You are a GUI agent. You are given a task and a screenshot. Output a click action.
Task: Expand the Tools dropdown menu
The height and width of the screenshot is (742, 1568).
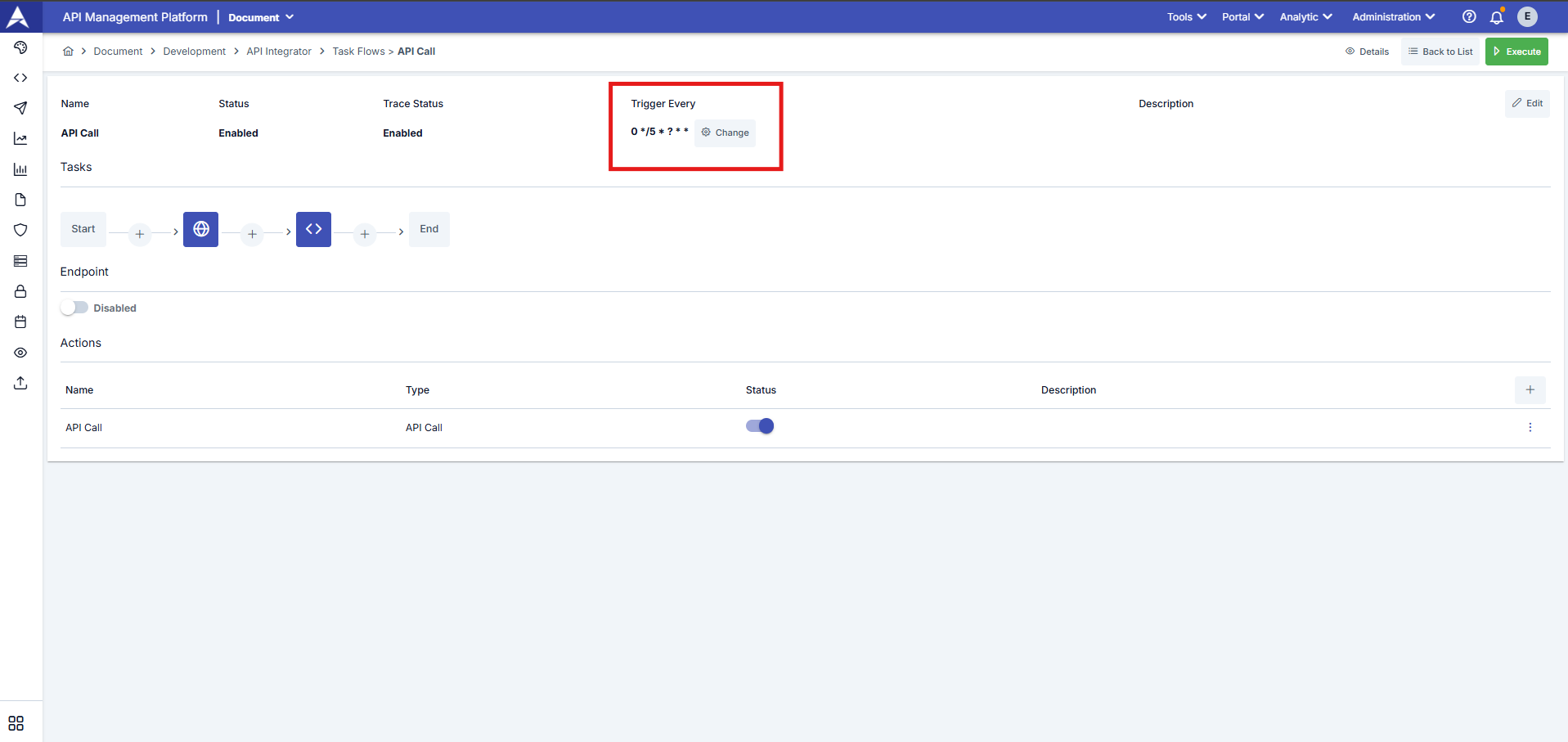[x=1186, y=17]
